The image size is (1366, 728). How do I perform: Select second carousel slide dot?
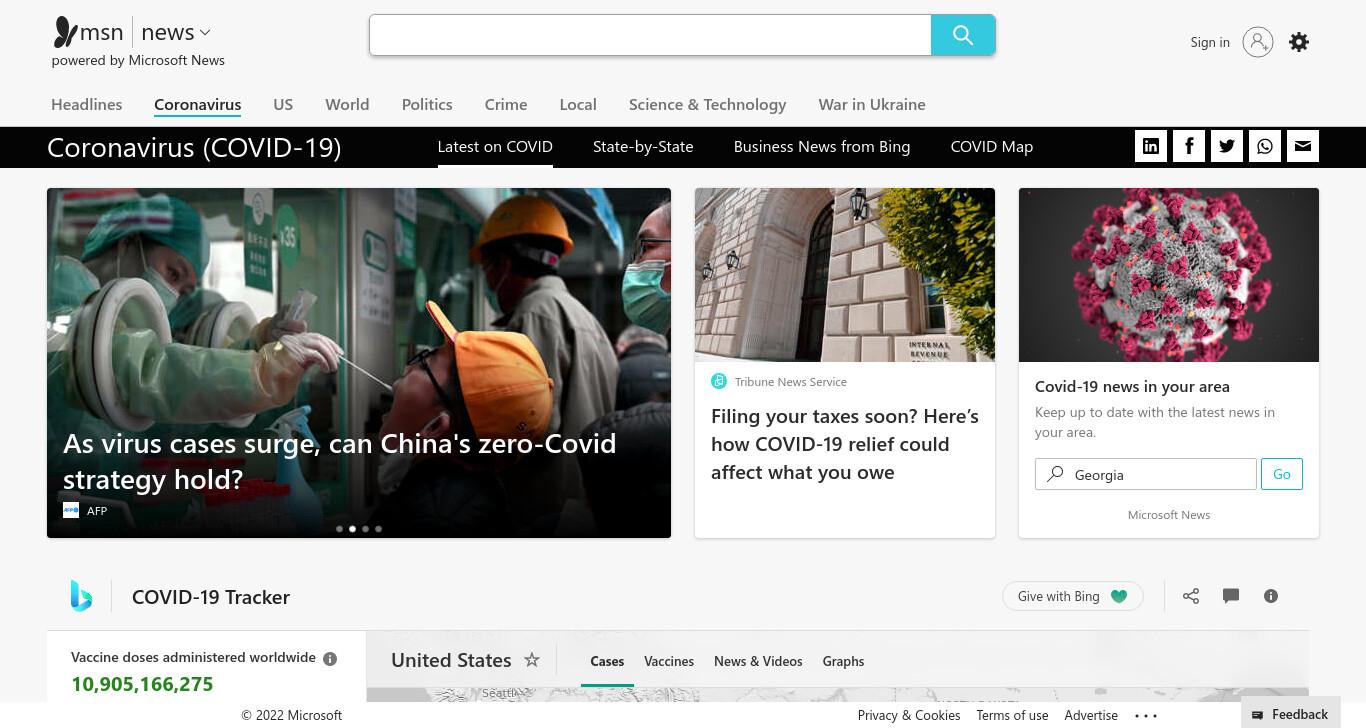(352, 529)
